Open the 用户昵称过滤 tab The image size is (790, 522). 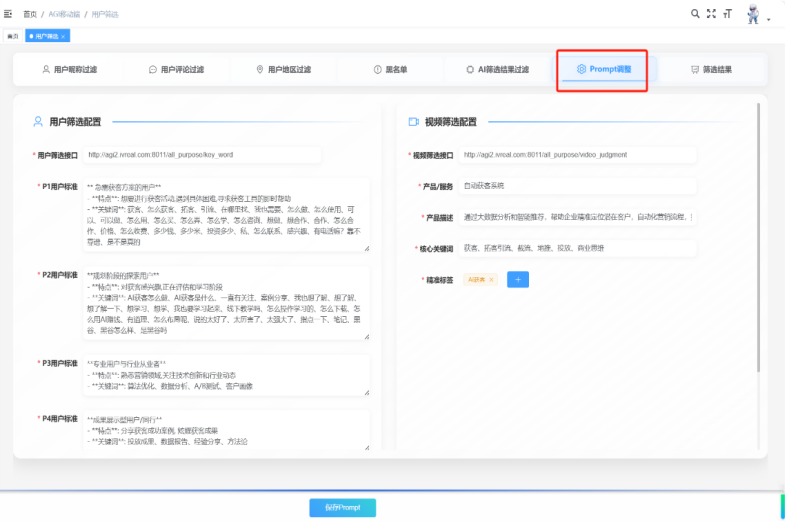(70, 70)
